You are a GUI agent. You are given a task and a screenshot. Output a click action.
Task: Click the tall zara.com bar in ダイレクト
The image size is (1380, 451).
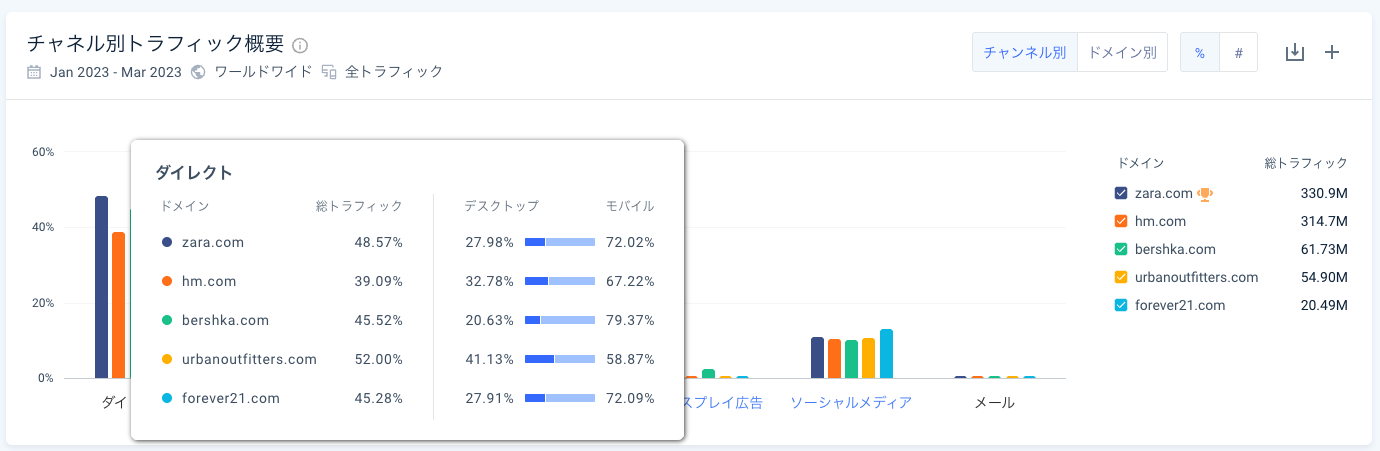(x=102, y=287)
